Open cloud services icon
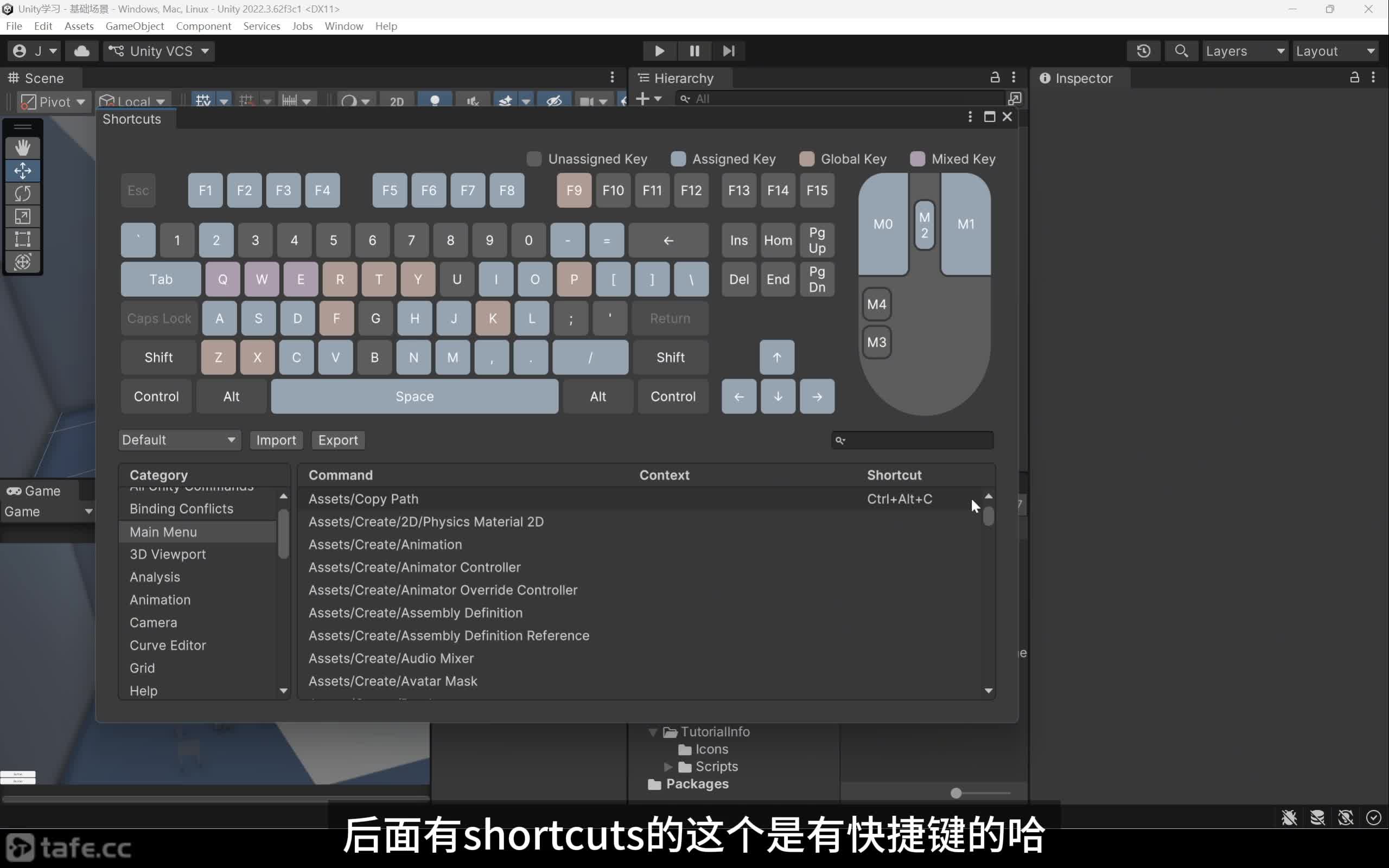The height and width of the screenshot is (868, 1389). pyautogui.click(x=81, y=51)
